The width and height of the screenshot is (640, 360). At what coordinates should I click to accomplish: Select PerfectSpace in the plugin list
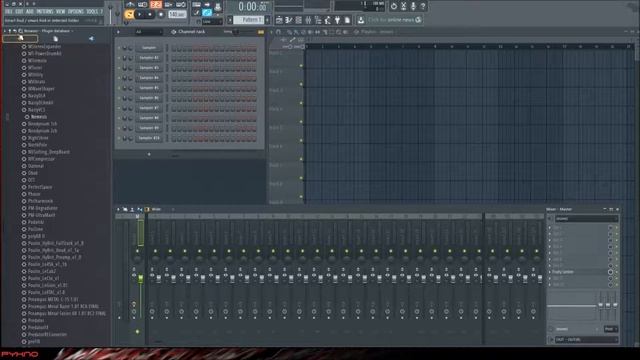tap(40, 187)
